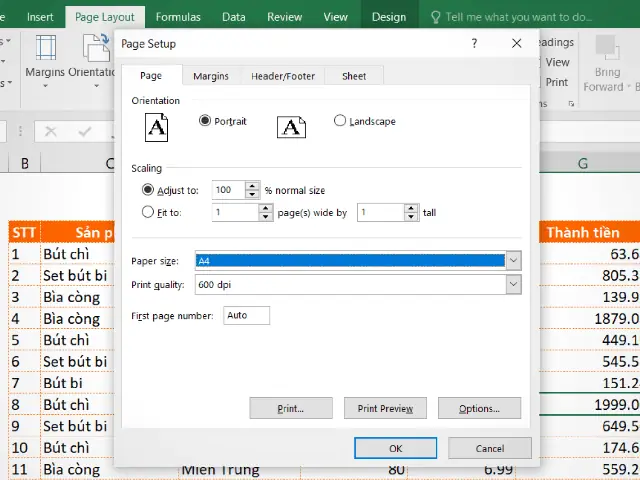
Task: Select column B header
Action: pyautogui.click(x=24, y=163)
